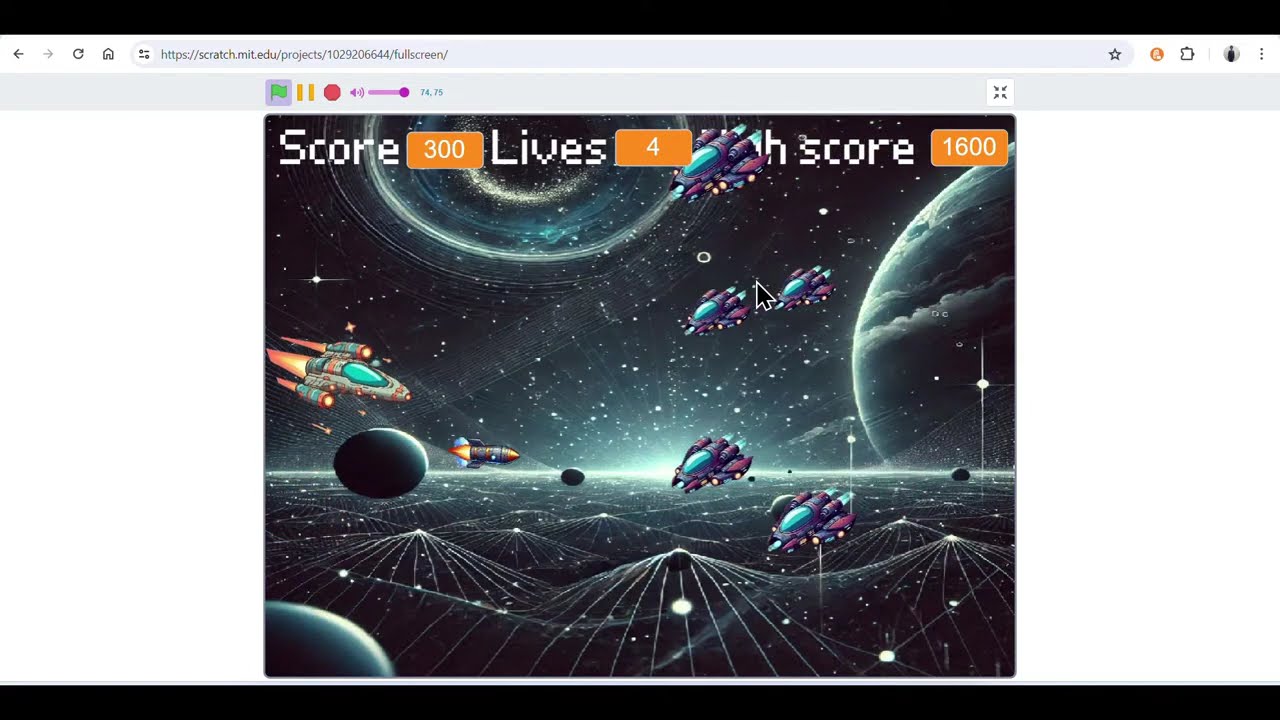Start the game with the green flag

279,92
